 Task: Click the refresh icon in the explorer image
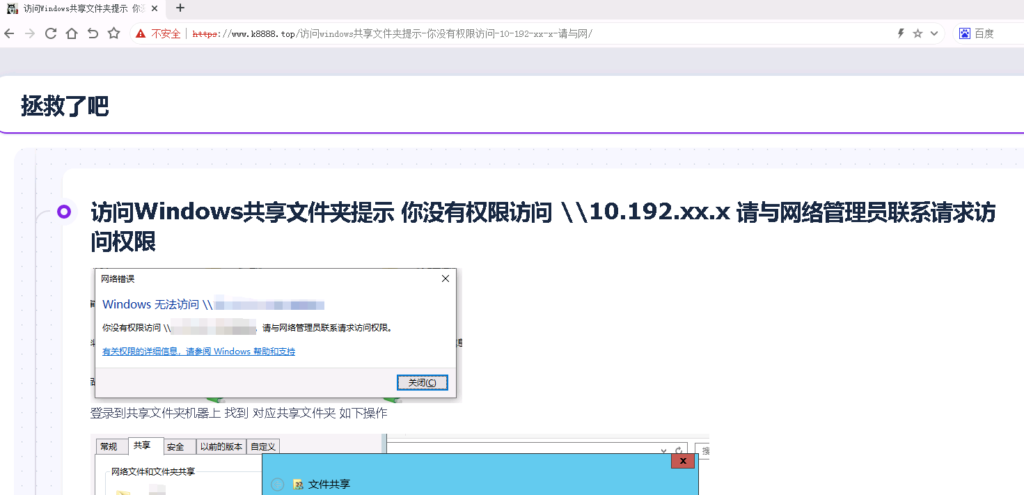679,451
